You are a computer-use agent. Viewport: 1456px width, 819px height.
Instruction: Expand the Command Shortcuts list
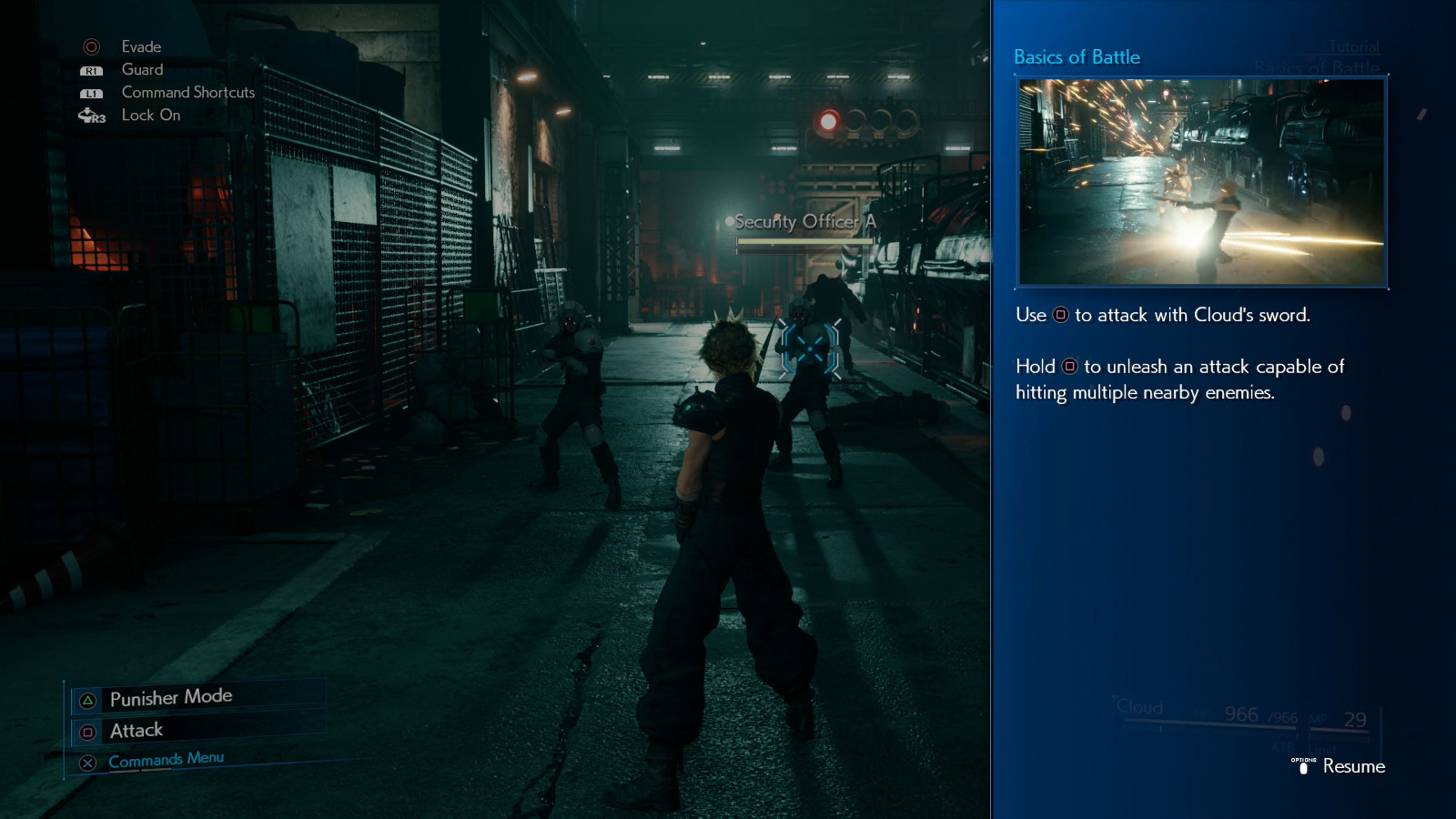pyautogui.click(x=187, y=92)
